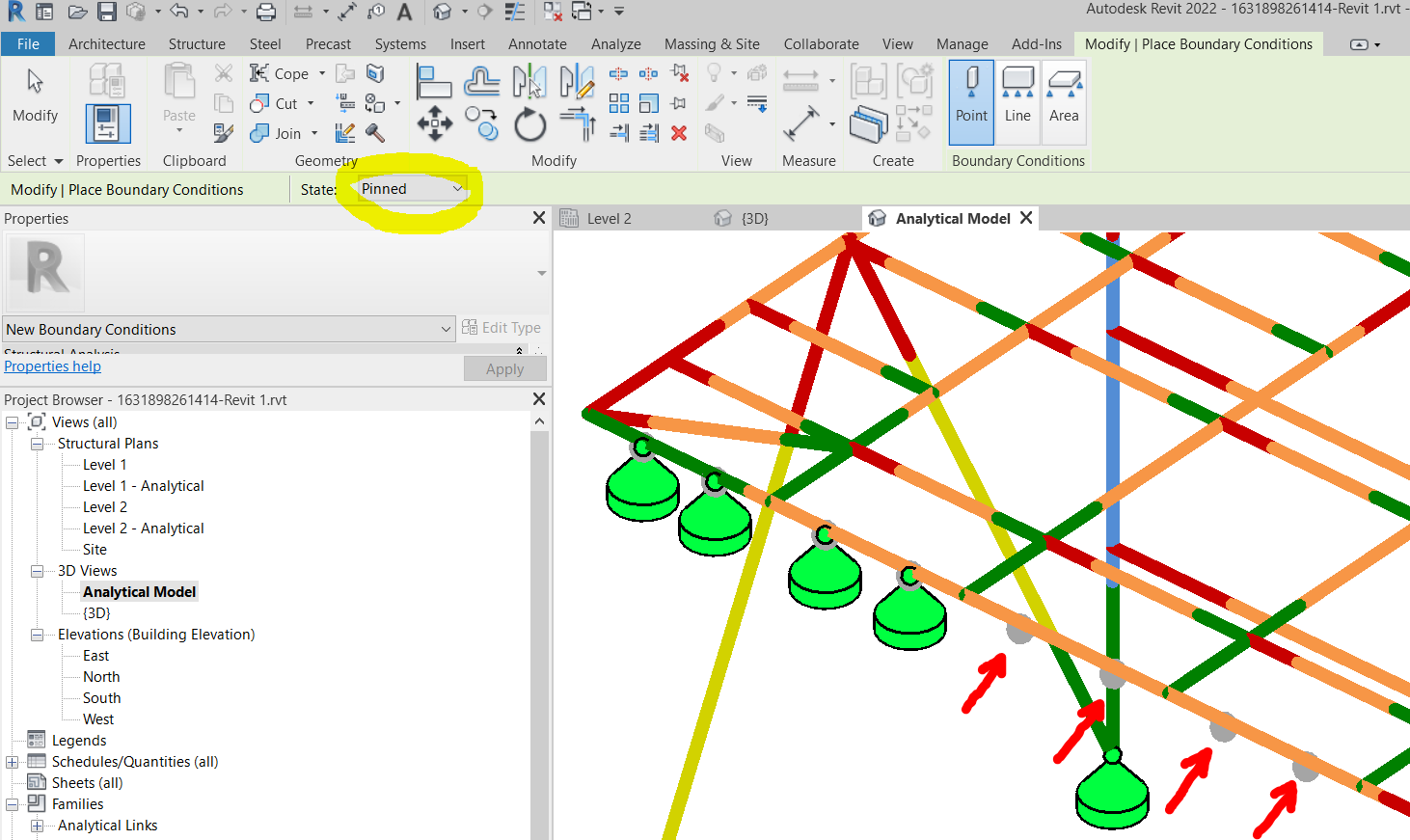This screenshot has height=840, width=1410.
Task: Open the Properties help link
Action: (52, 366)
